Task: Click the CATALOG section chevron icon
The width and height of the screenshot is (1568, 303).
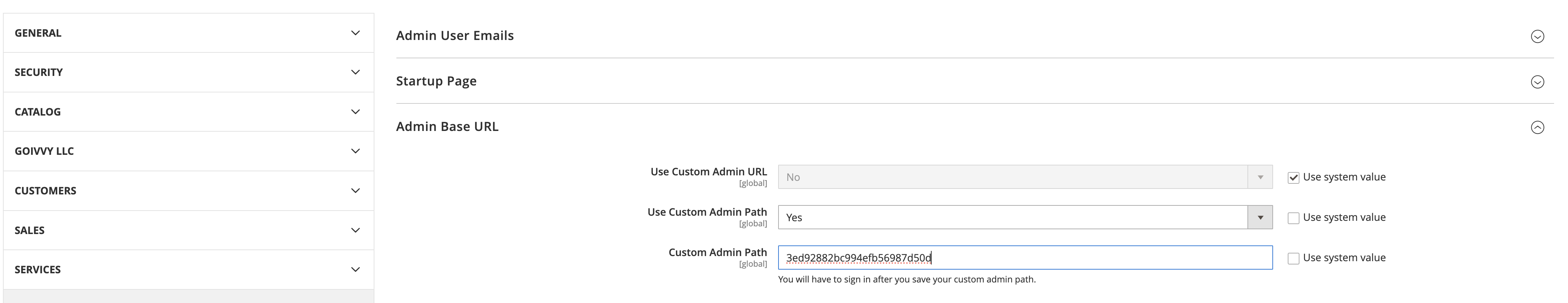Action: click(355, 112)
